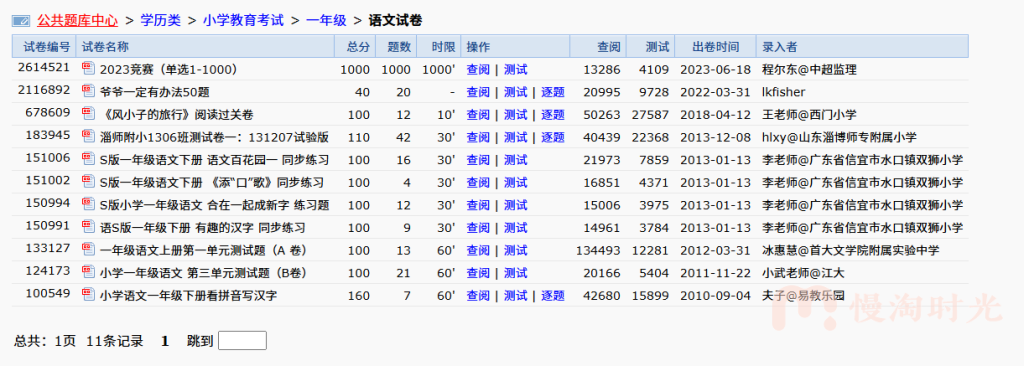Click document icon for 《添“口”歌》同步练习
Image resolution: width=1024 pixels, height=366 pixels.
coord(88,182)
